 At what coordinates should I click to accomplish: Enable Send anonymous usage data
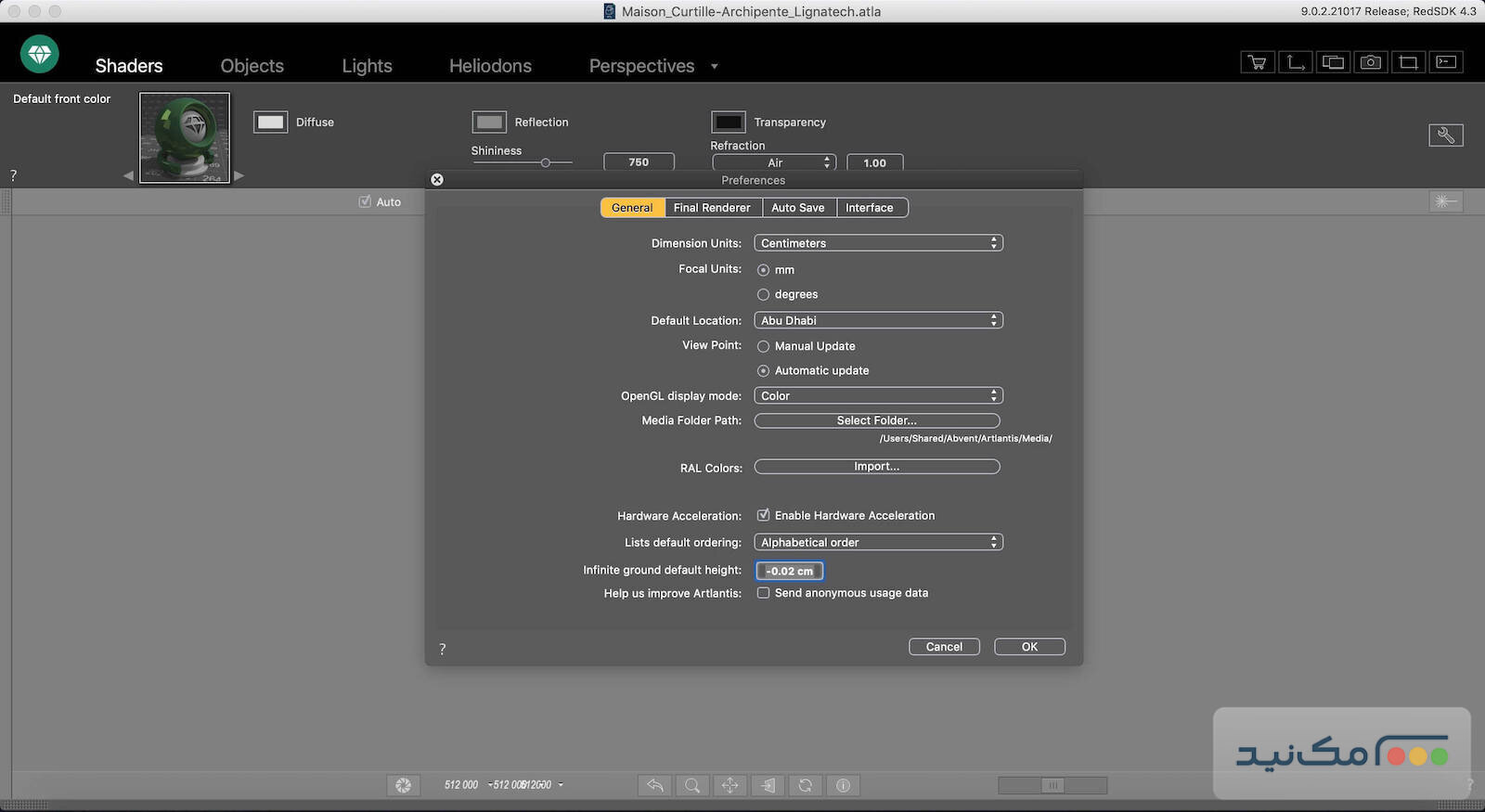[763, 593]
